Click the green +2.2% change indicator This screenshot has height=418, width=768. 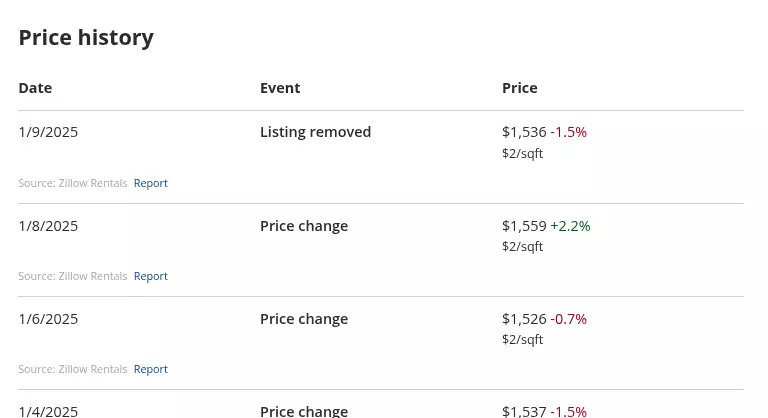click(x=571, y=226)
